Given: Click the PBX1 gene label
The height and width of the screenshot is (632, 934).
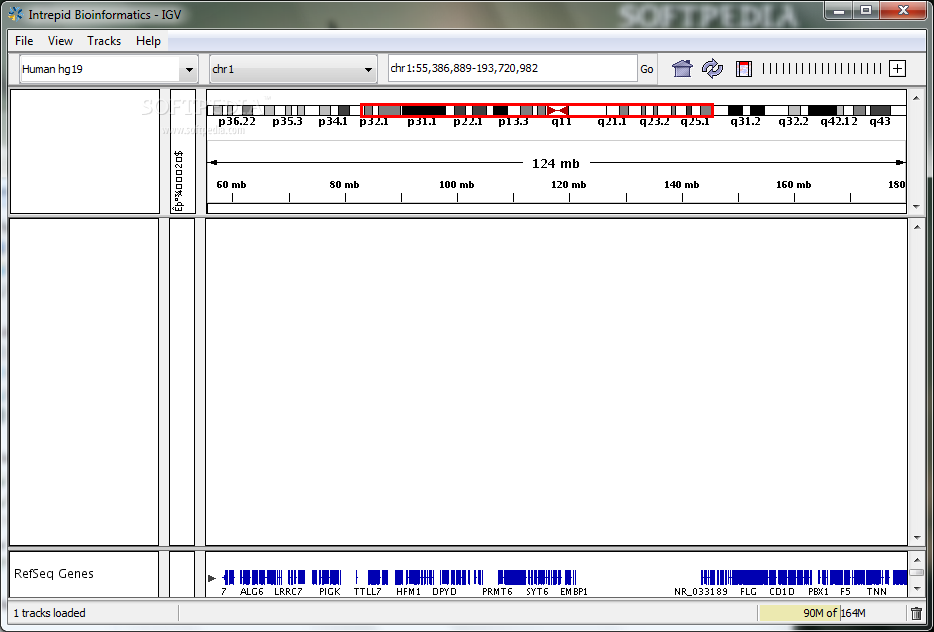Looking at the screenshot, I should coord(818,592).
